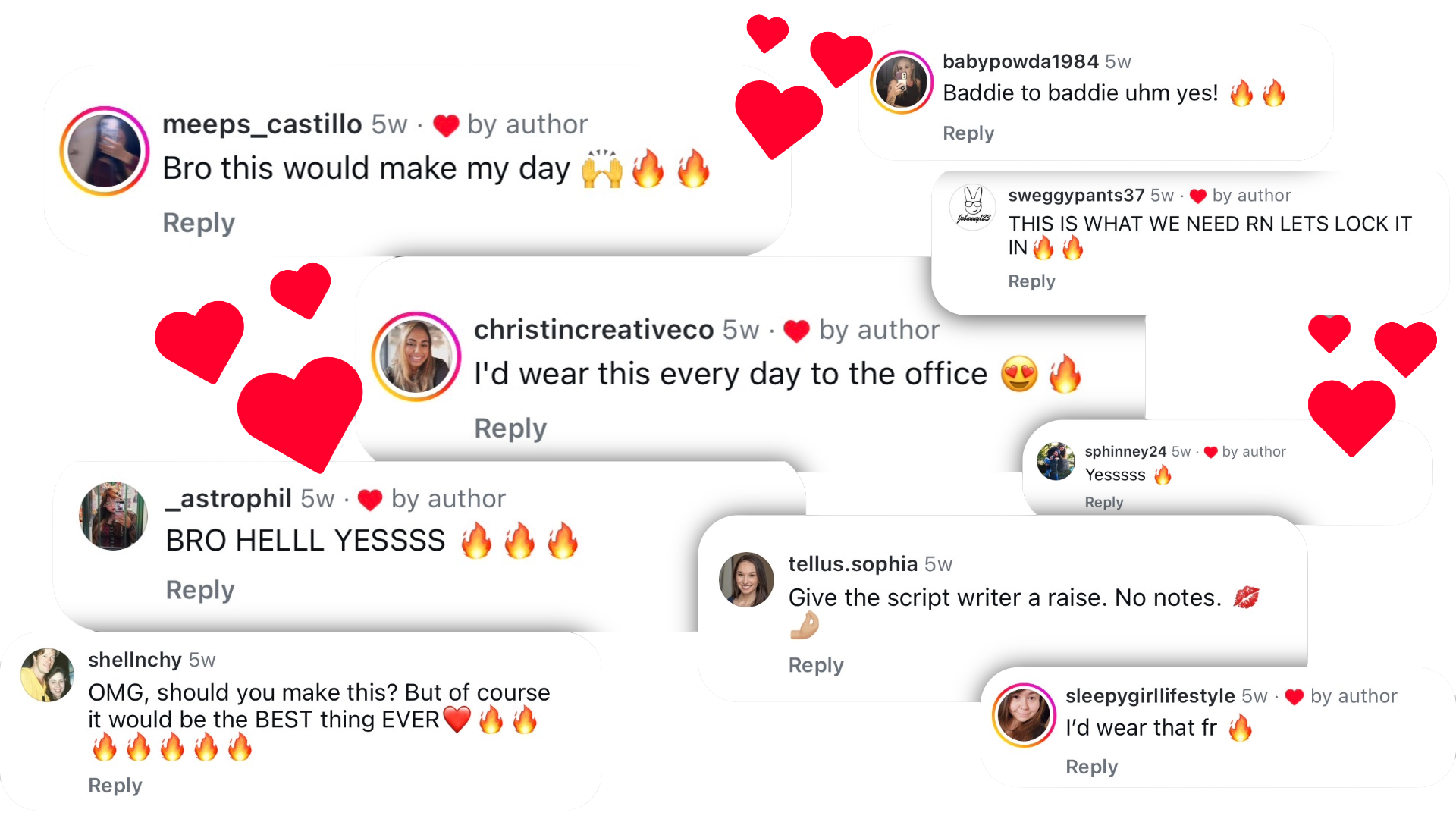
Task: Open babypowda1984's profile avatar
Action: 902,82
